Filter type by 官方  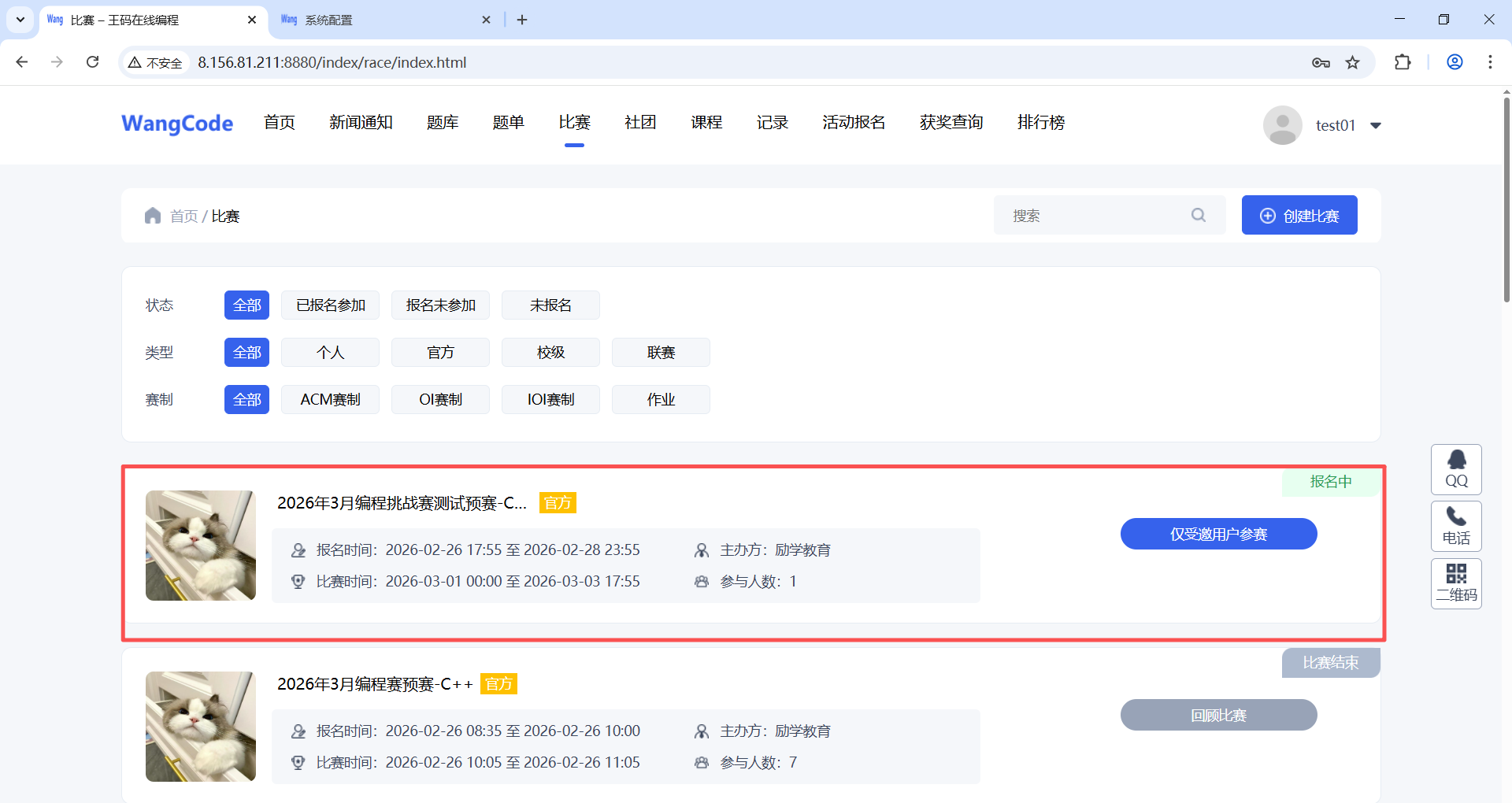tap(440, 353)
